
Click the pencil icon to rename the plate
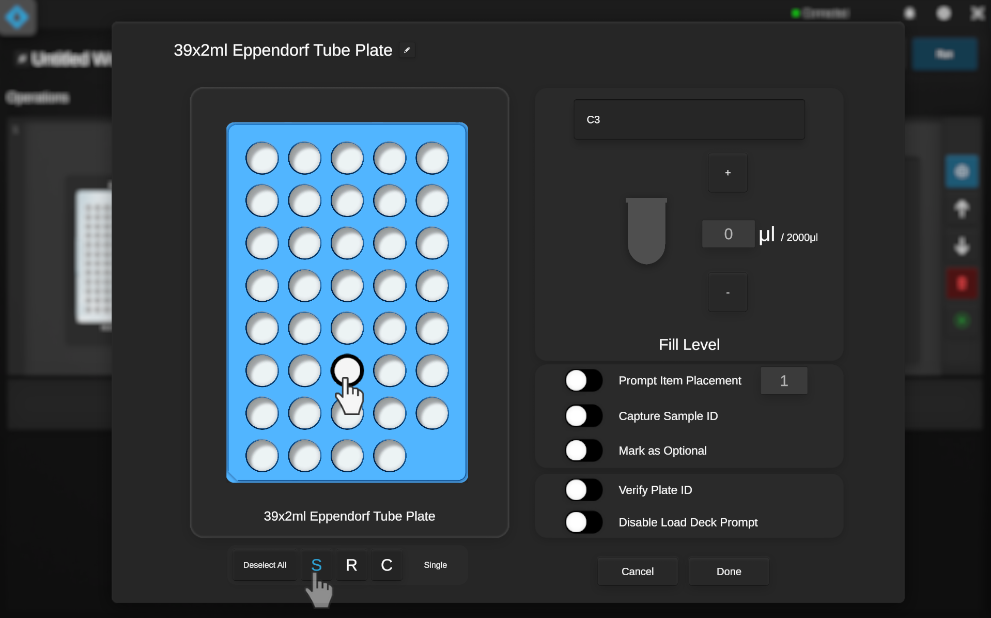[407, 51]
